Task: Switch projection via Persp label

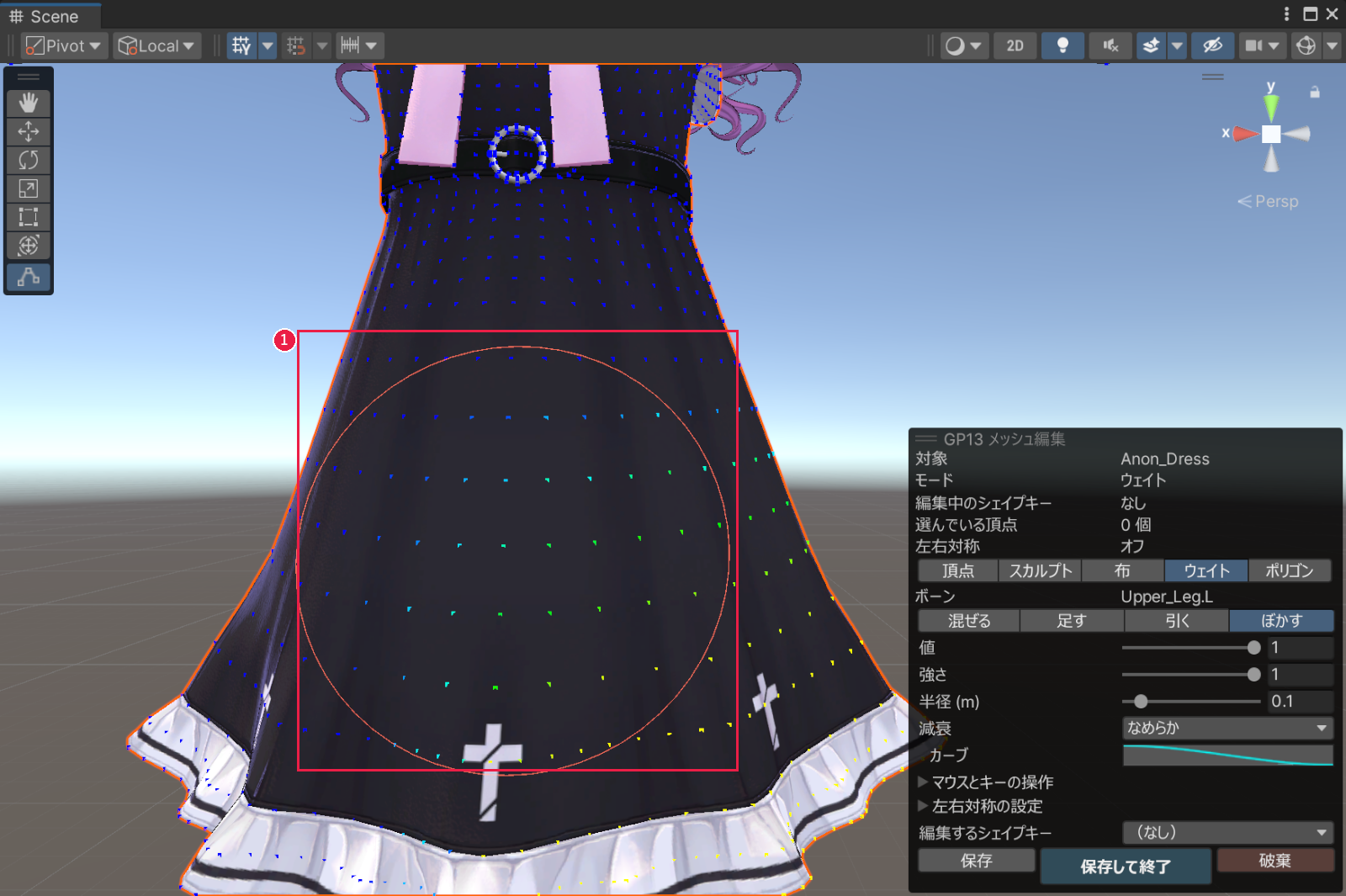Action: (x=1268, y=201)
